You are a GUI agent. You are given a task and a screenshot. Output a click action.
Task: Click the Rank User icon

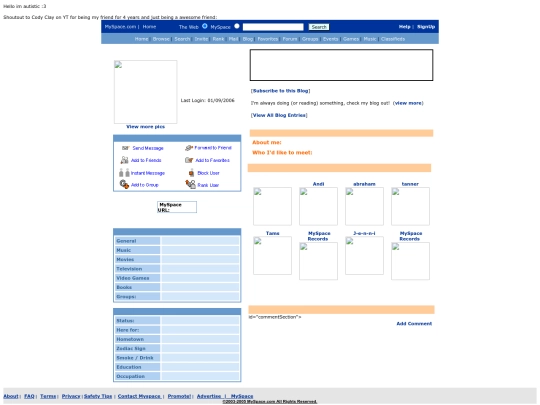pyautogui.click(x=190, y=185)
